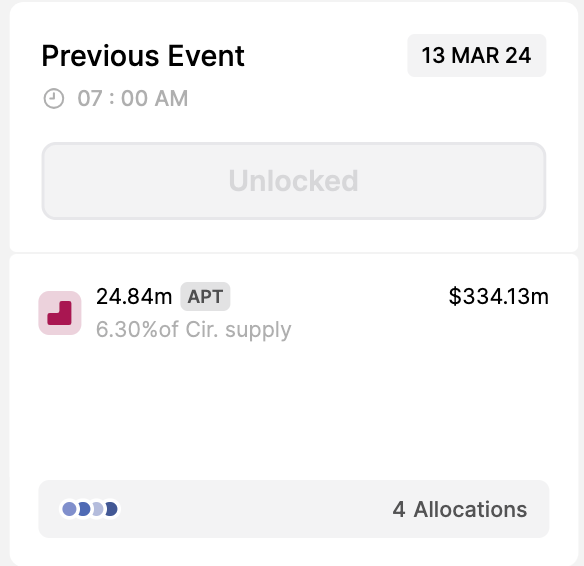The image size is (584, 566).
Task: Click the percent figure 6.30%
Action: (x=127, y=330)
